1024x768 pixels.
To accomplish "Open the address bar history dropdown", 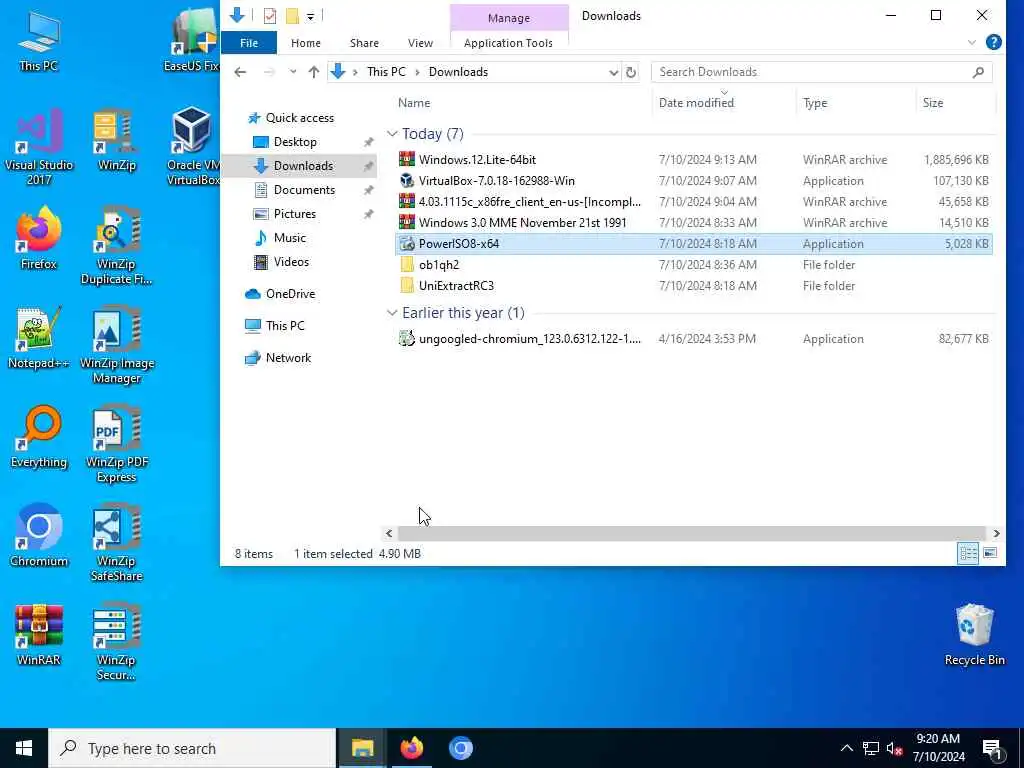I will (x=613, y=72).
